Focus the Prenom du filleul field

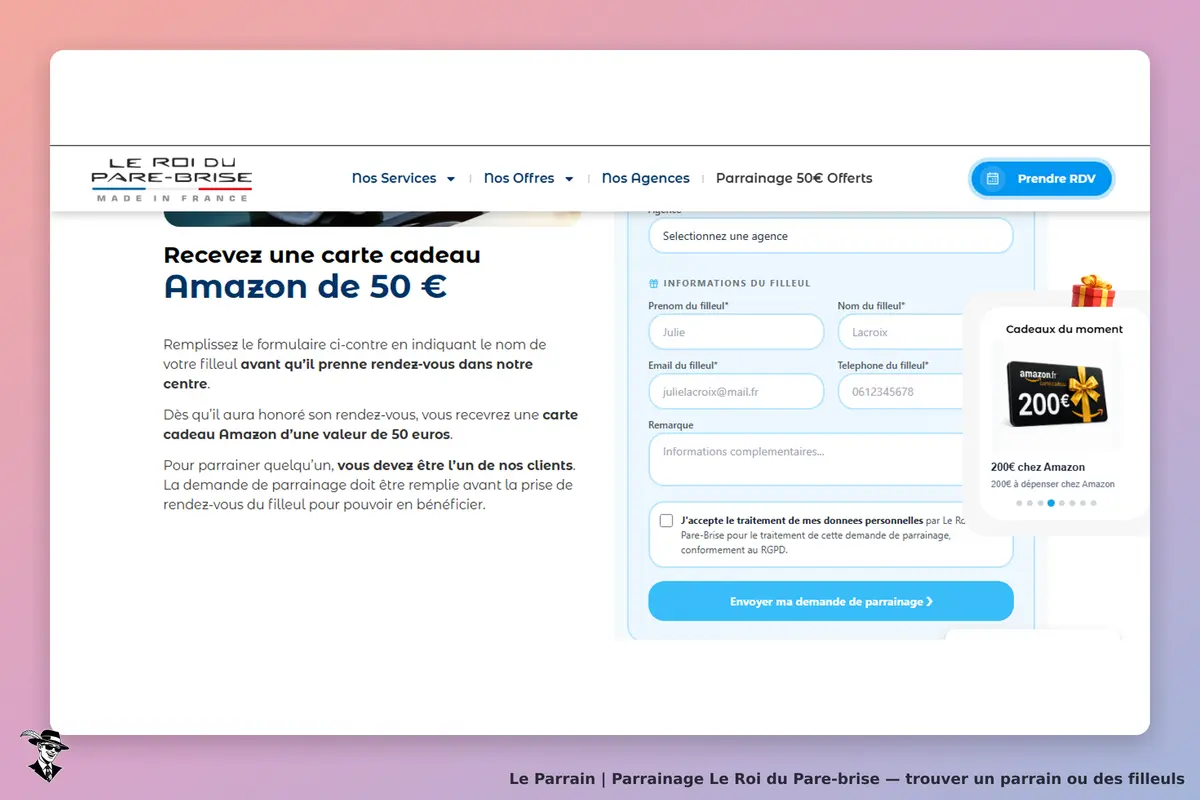tap(736, 332)
